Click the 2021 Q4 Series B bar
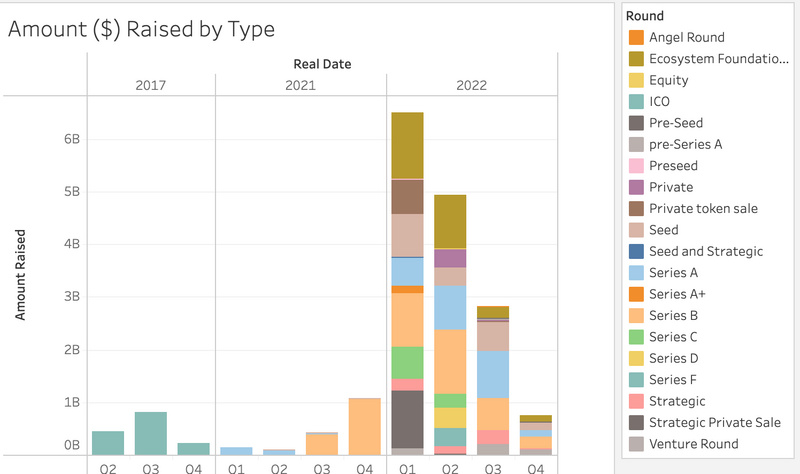Viewport: 800px width, 474px height. pos(364,426)
